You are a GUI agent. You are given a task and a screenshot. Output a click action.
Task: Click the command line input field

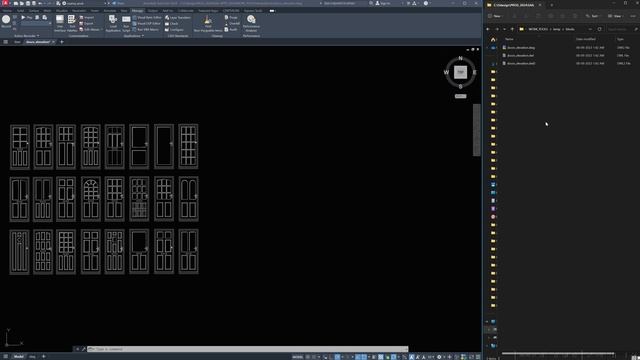[248, 349]
